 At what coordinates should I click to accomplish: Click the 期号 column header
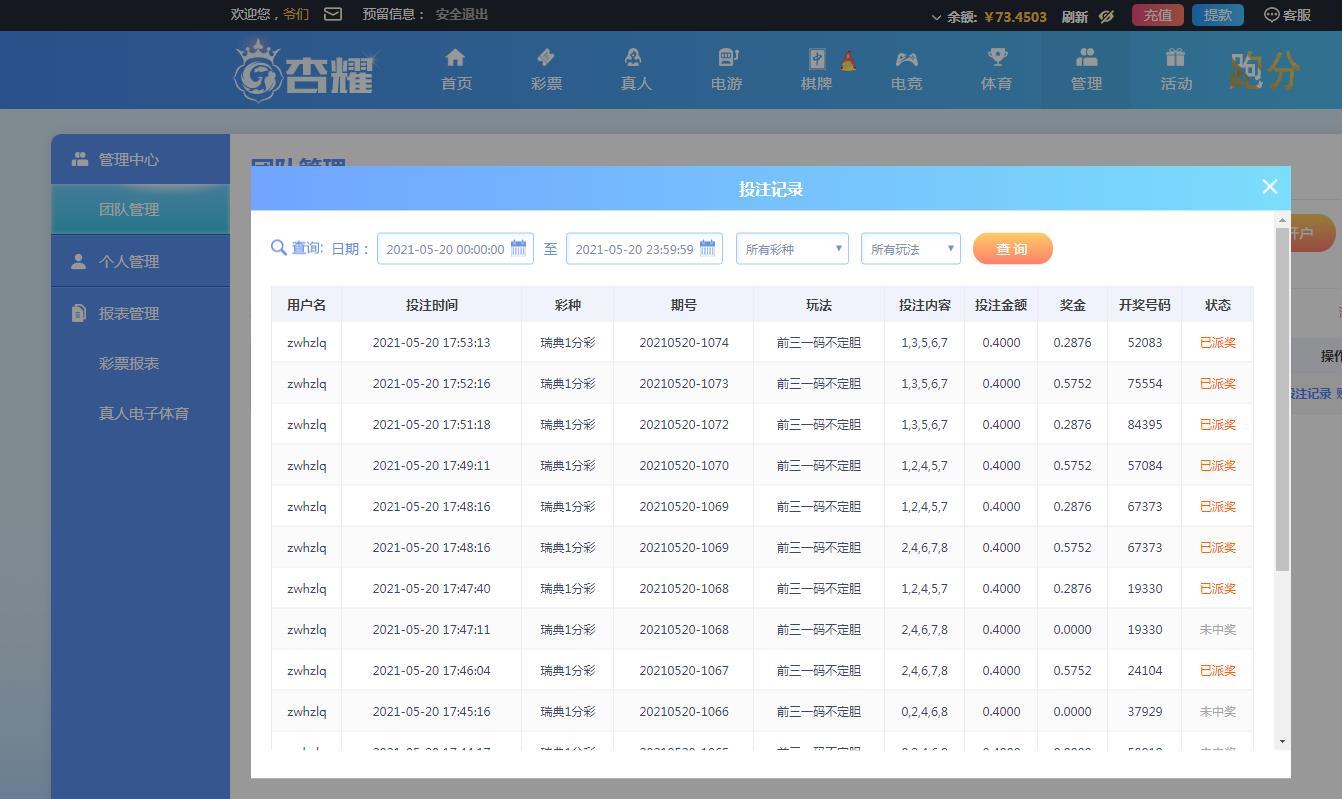point(683,305)
